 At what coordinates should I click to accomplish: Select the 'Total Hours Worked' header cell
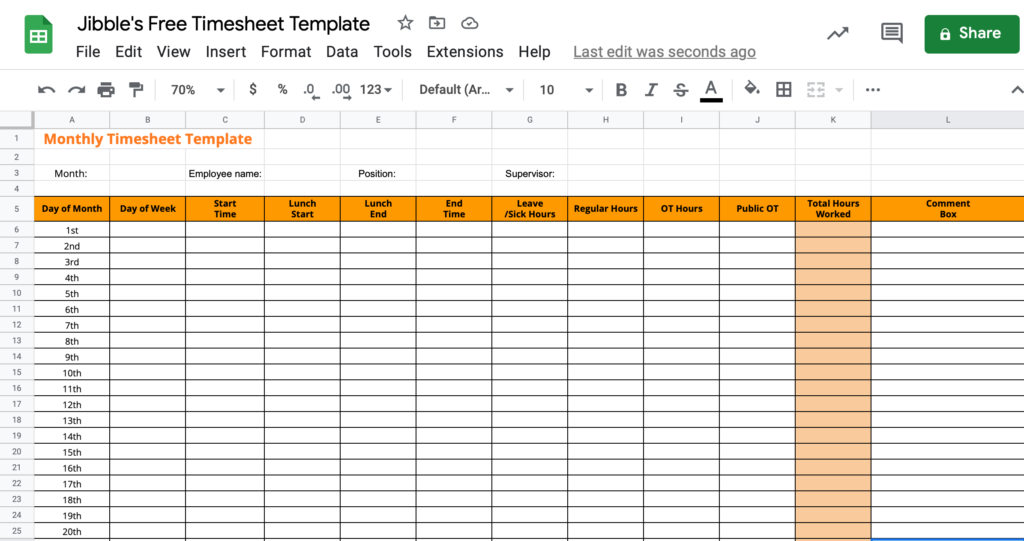point(833,209)
